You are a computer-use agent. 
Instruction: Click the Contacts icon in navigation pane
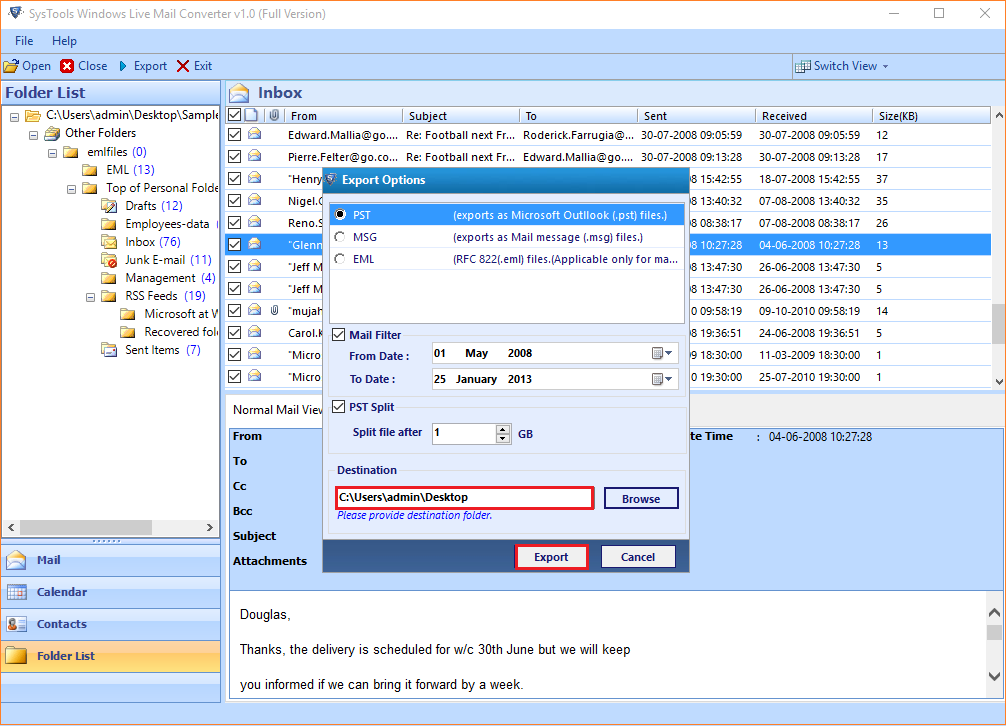(x=16, y=624)
